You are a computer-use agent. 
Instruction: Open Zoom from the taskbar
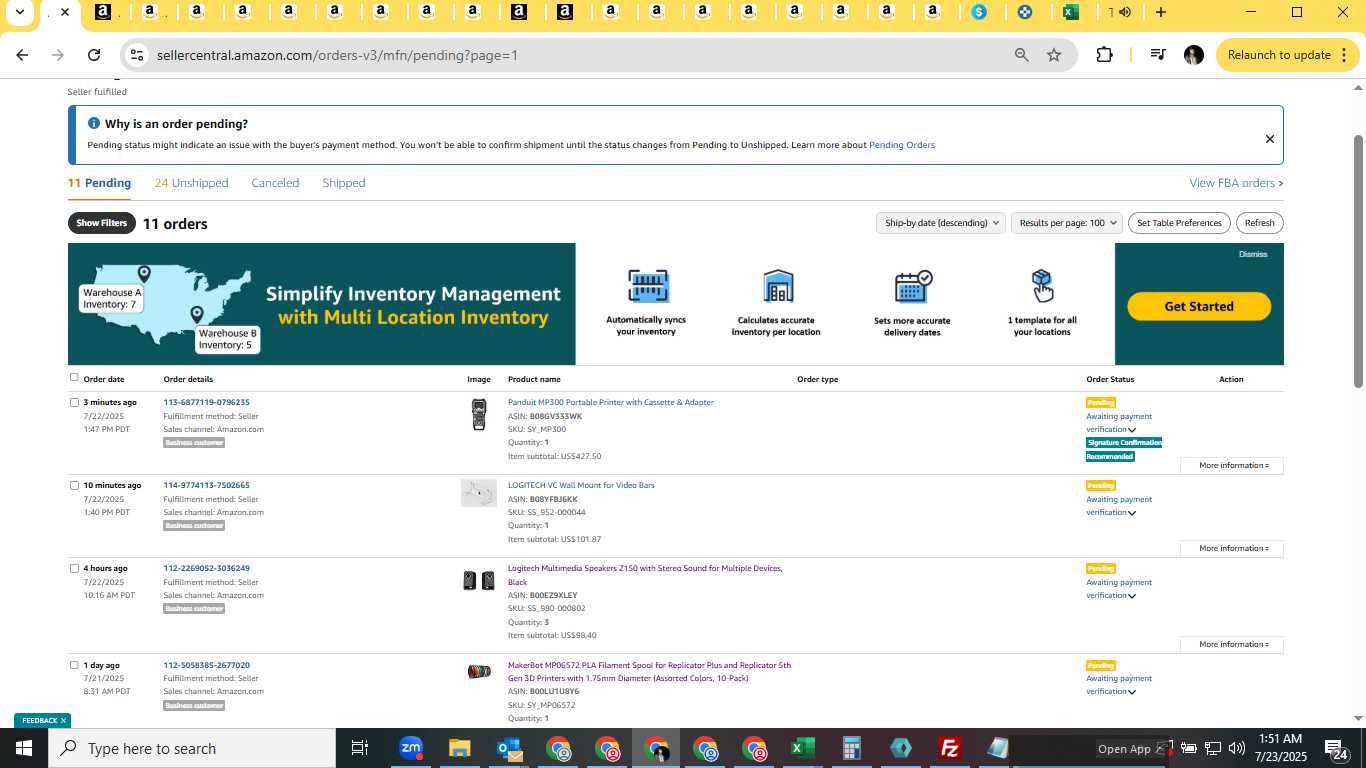click(x=411, y=748)
